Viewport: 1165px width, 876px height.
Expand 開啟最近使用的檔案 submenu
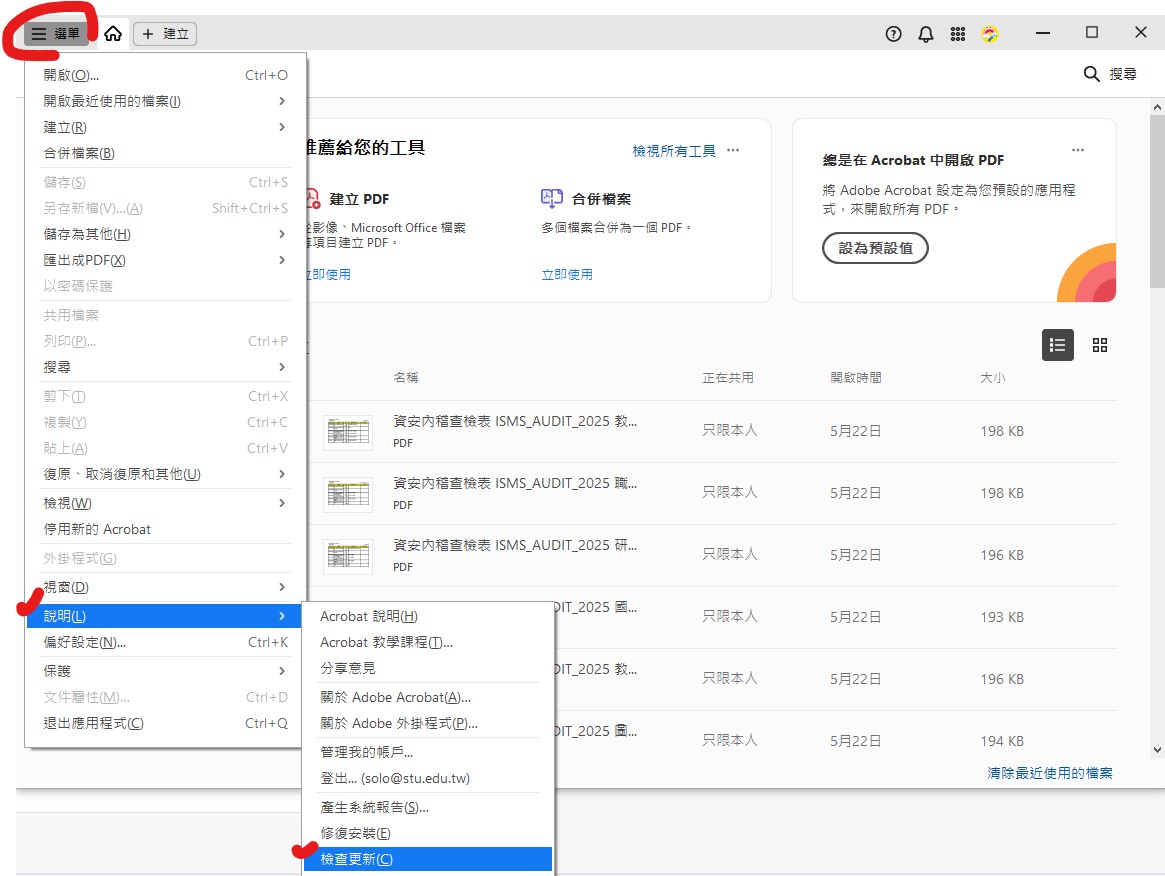(165, 101)
